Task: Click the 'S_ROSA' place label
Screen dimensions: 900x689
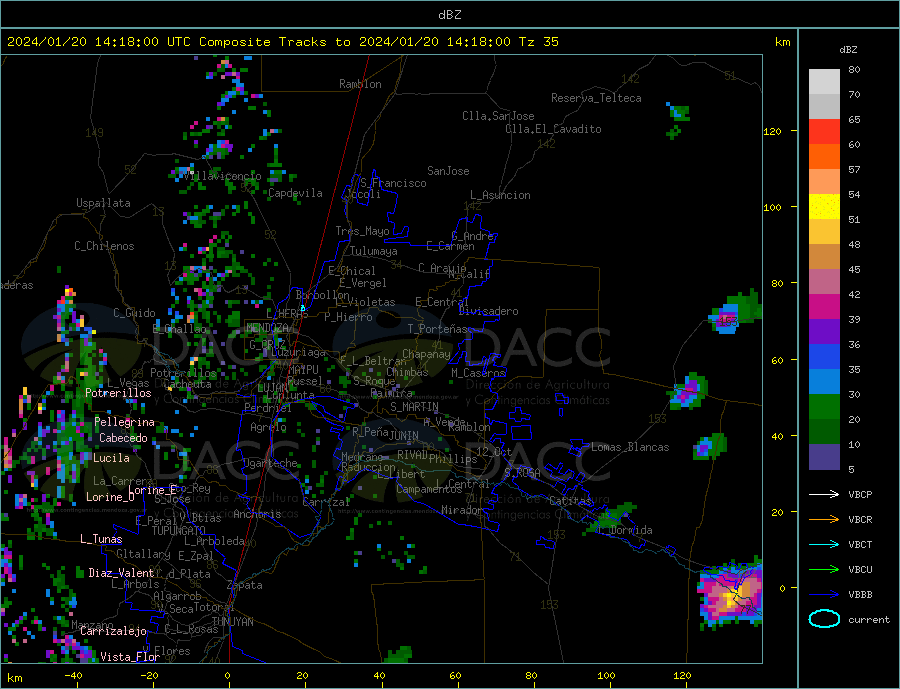Action: pos(522,473)
